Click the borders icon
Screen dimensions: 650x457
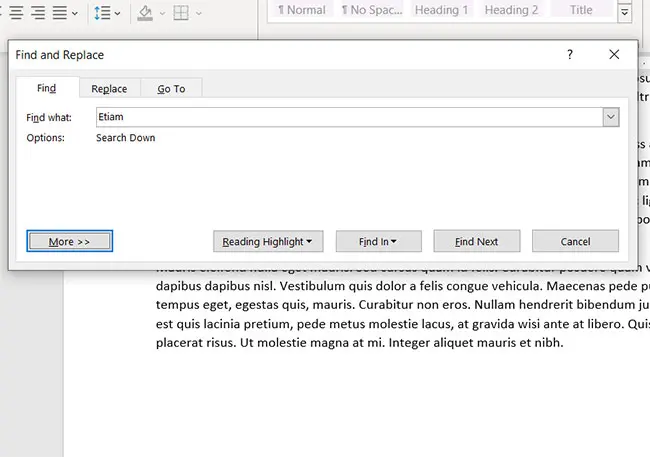point(180,13)
